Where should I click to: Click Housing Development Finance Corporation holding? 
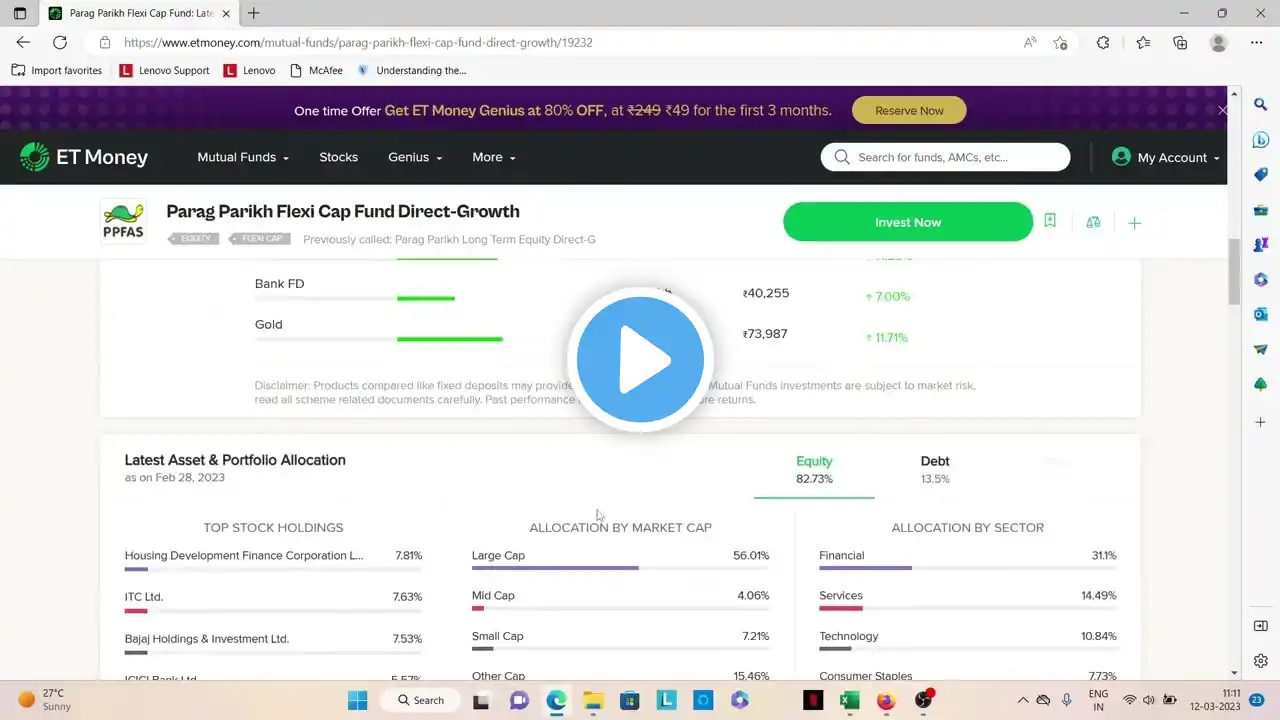[x=244, y=555]
